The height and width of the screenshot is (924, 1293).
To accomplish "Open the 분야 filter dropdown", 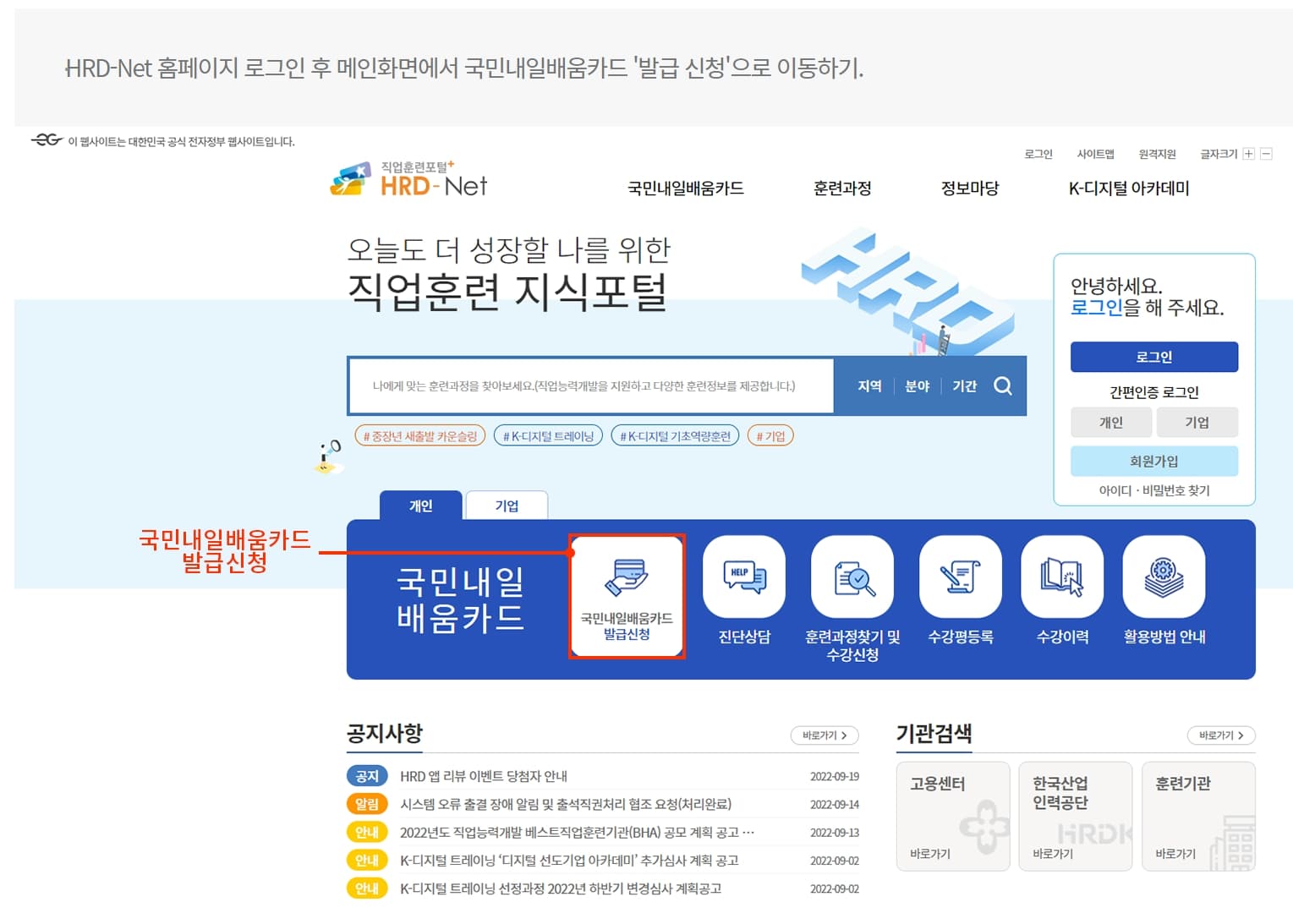I will 918,386.
